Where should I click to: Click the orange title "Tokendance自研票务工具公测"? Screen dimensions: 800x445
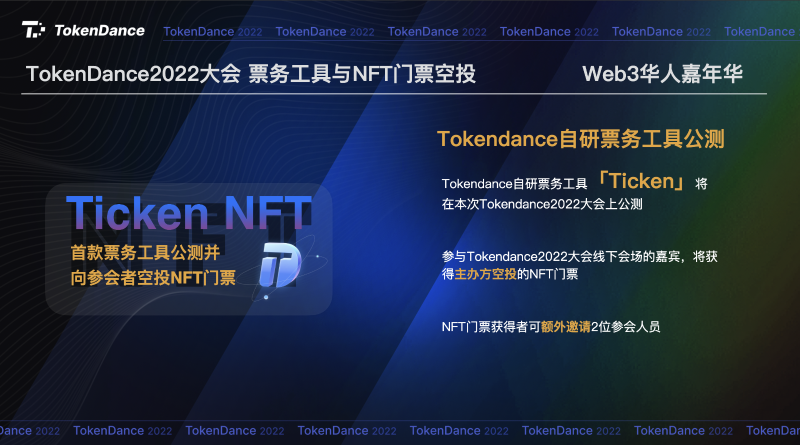[x=581, y=139]
